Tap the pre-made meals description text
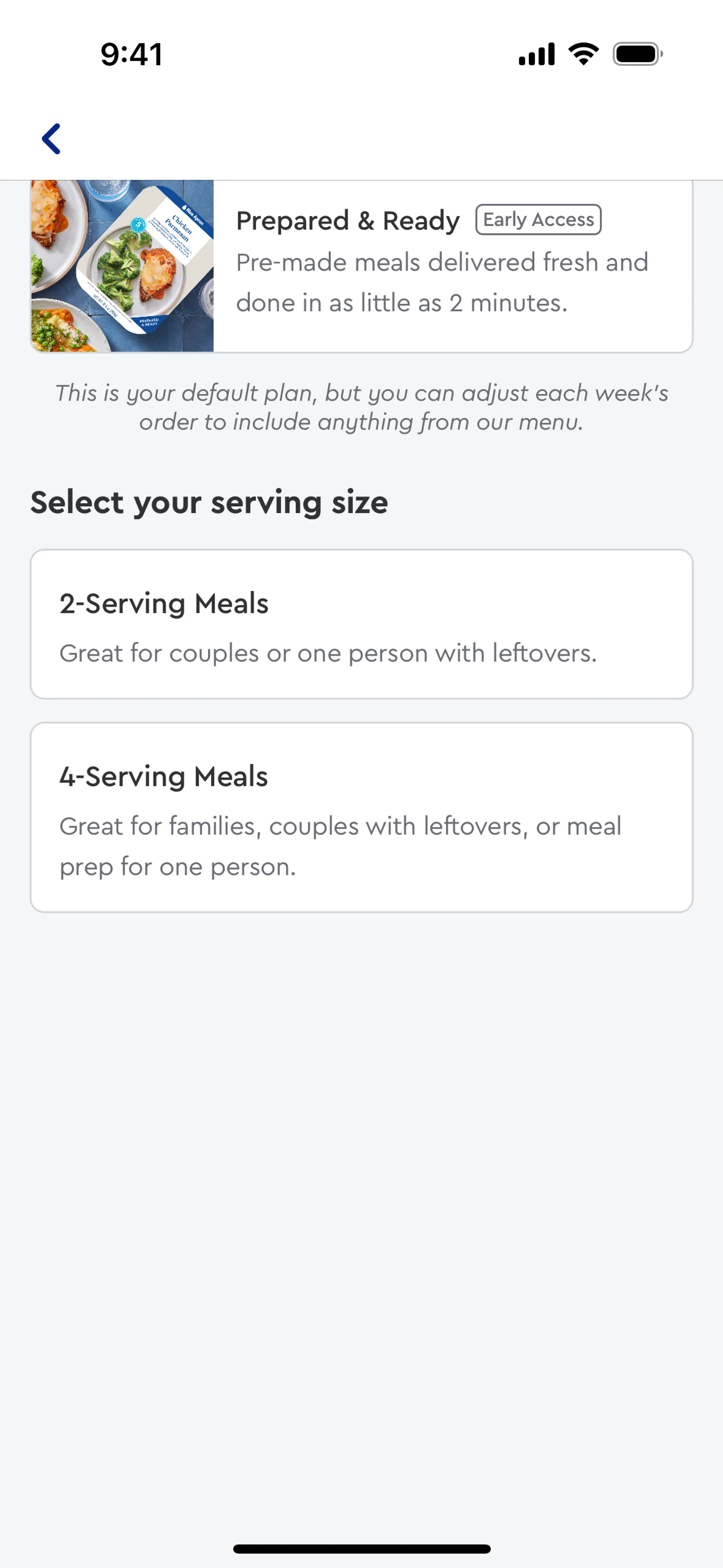 [442, 283]
